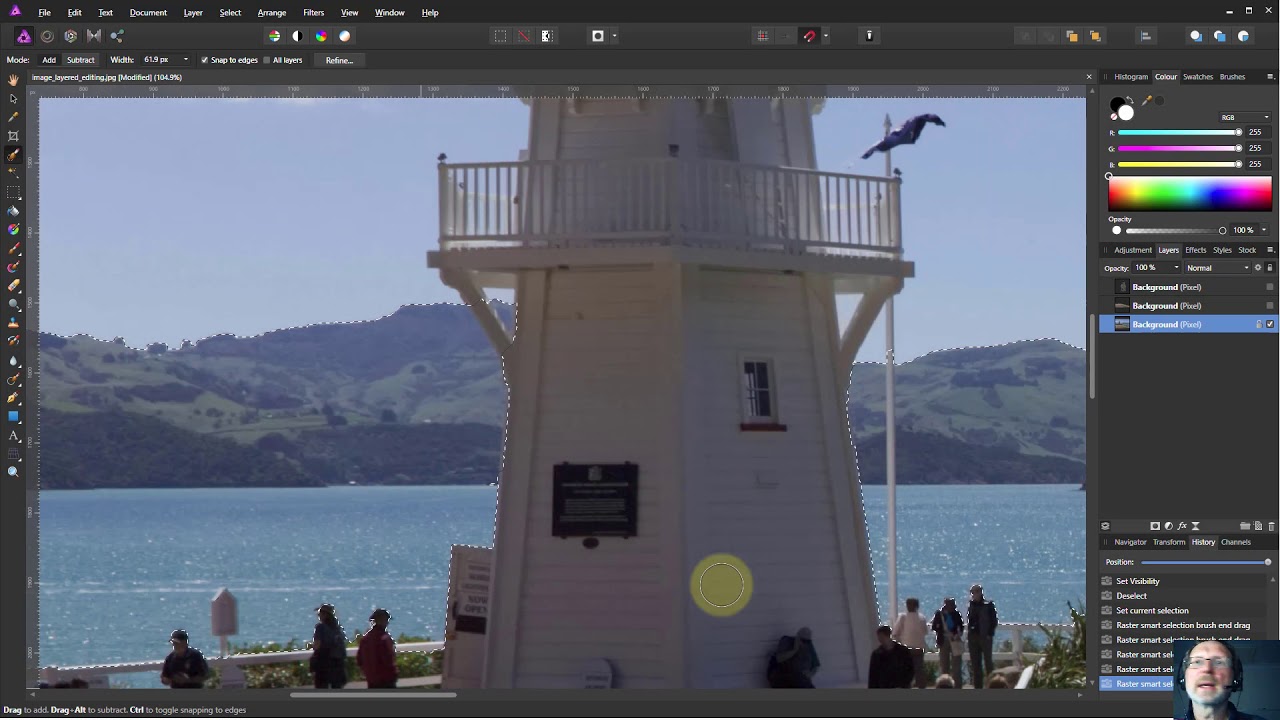1280x720 pixels.
Task: Apply Auto Colours
Action: pos(321,36)
